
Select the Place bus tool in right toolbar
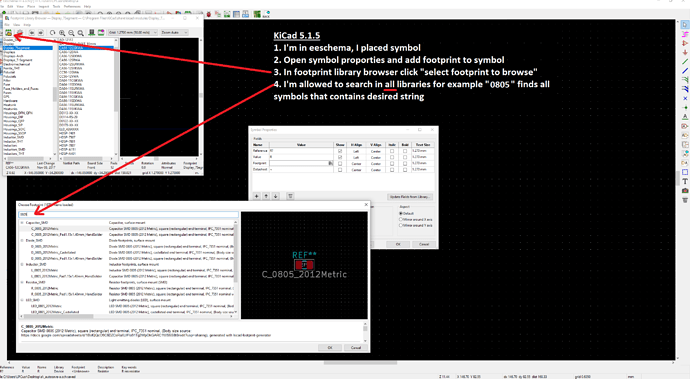[685, 71]
